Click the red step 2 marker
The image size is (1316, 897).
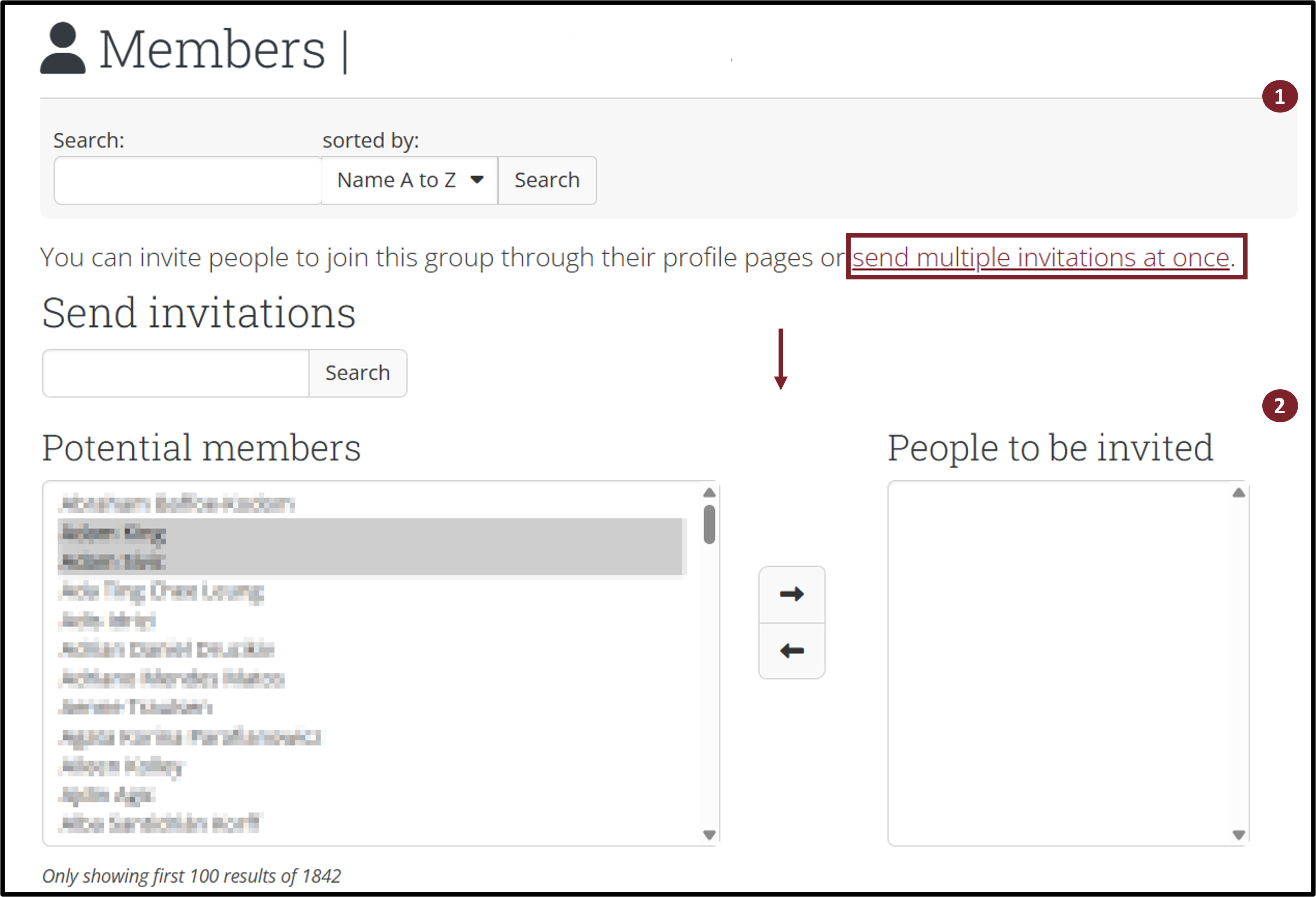[x=1279, y=406]
